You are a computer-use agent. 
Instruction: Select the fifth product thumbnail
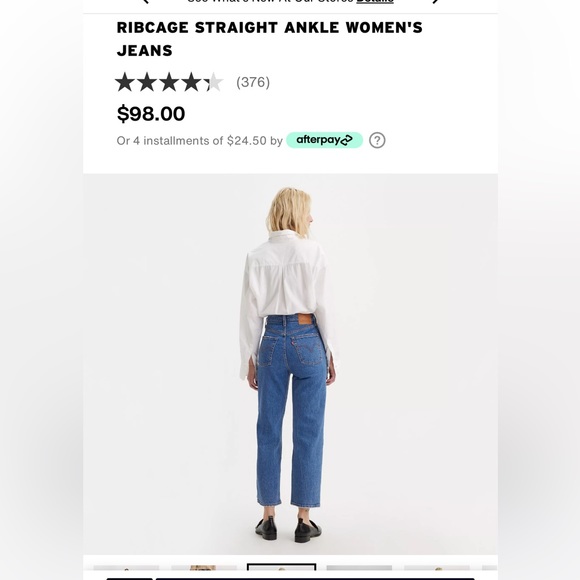[x=437, y=568]
